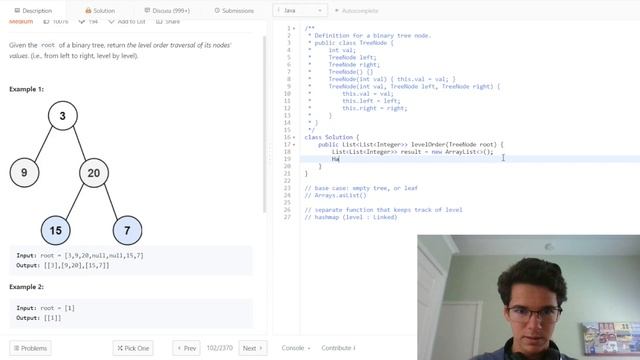Viewport: 640px width, 360px height.
Task: Click the Pick One random button
Action: tap(133, 348)
